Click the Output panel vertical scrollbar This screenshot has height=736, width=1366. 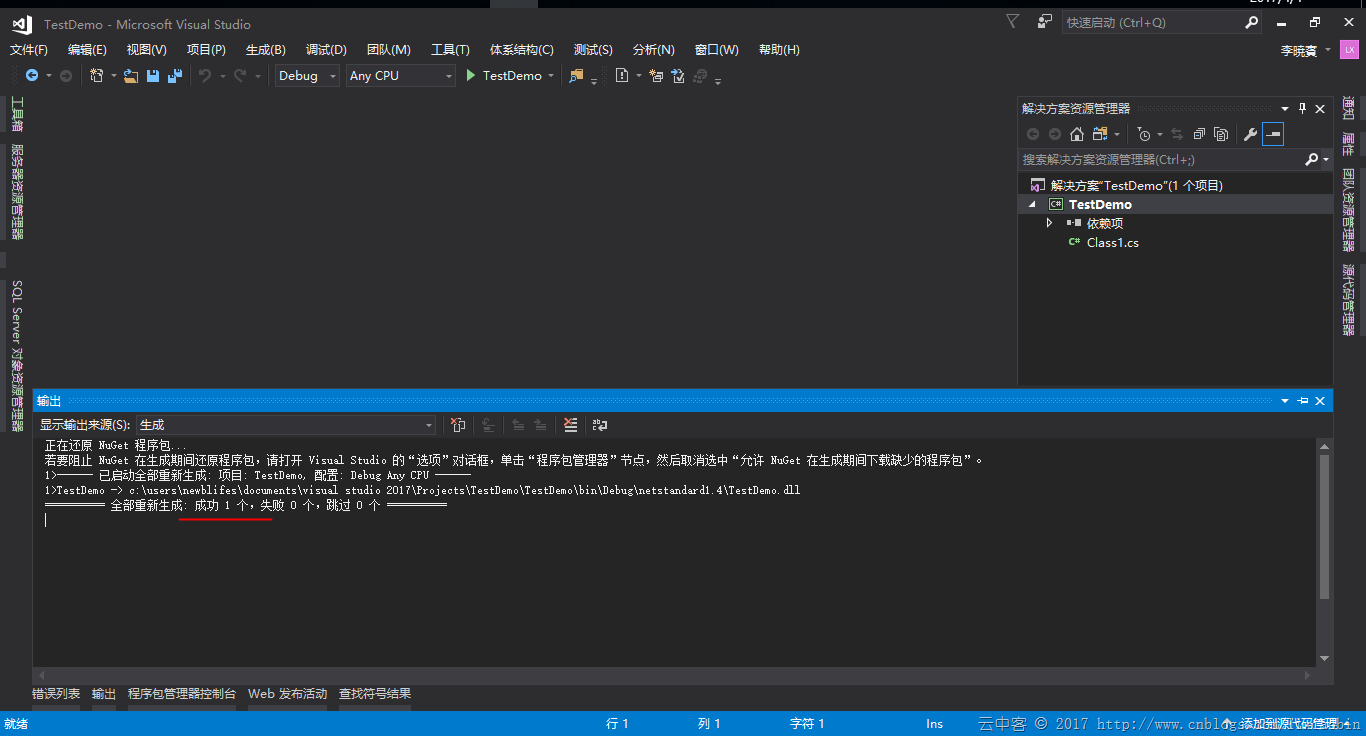click(x=1324, y=552)
